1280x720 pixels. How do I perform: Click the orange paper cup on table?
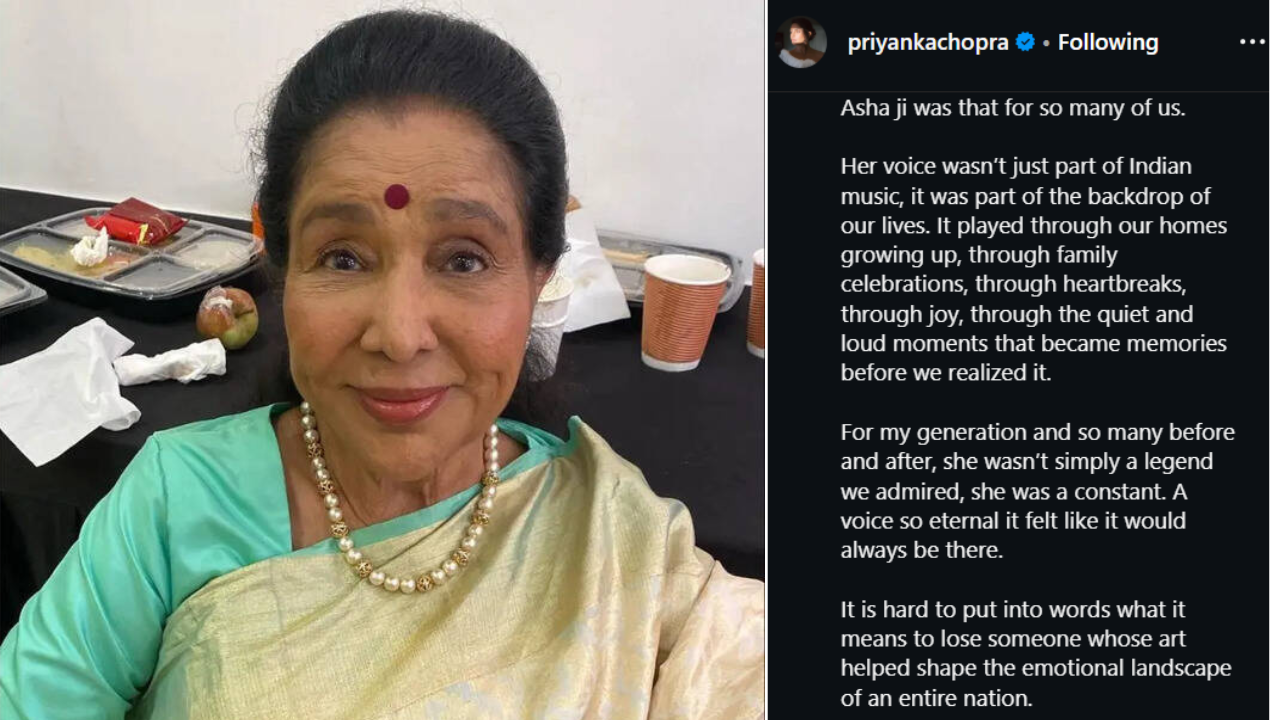click(x=685, y=311)
